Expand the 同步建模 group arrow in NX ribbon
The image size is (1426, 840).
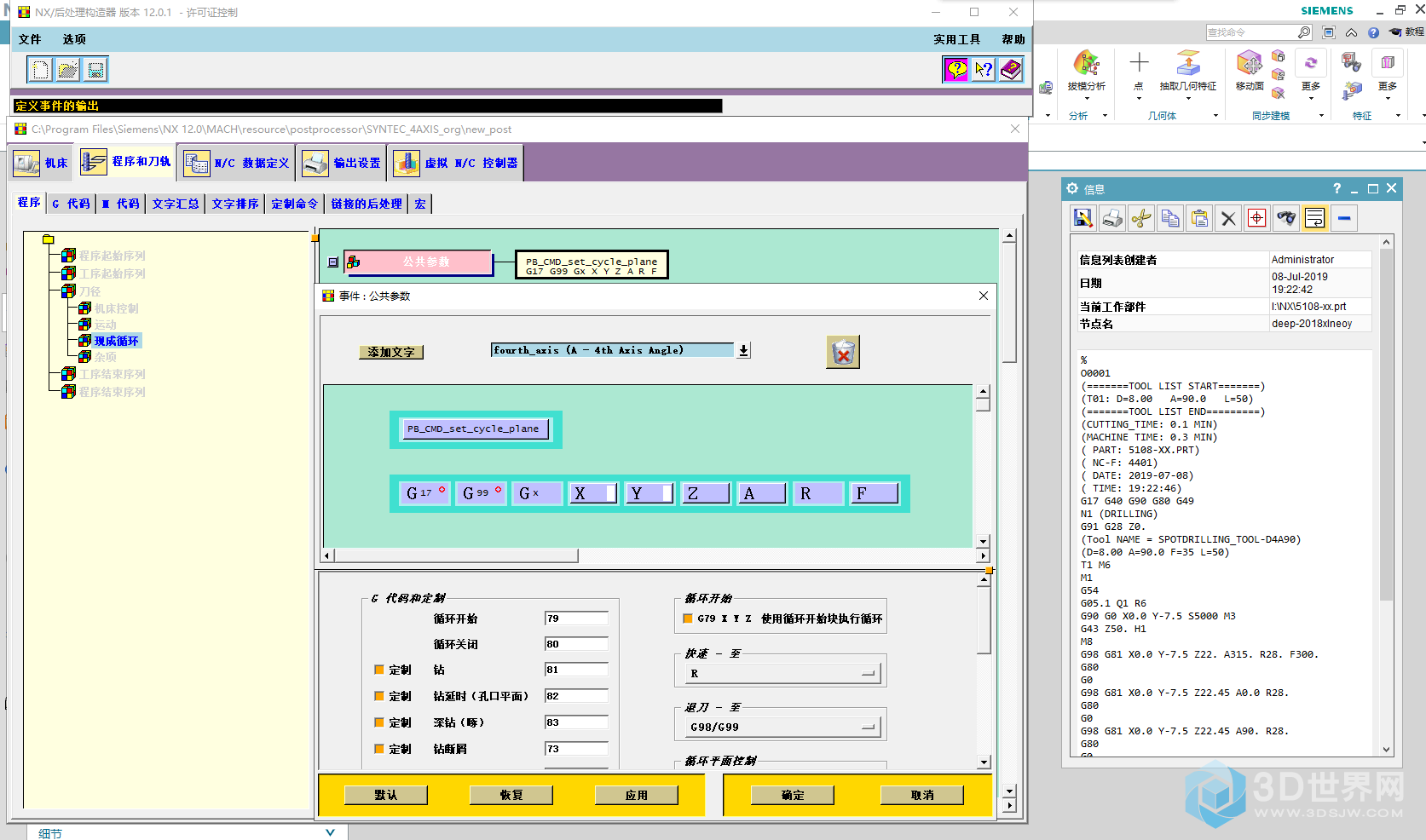[1322, 116]
